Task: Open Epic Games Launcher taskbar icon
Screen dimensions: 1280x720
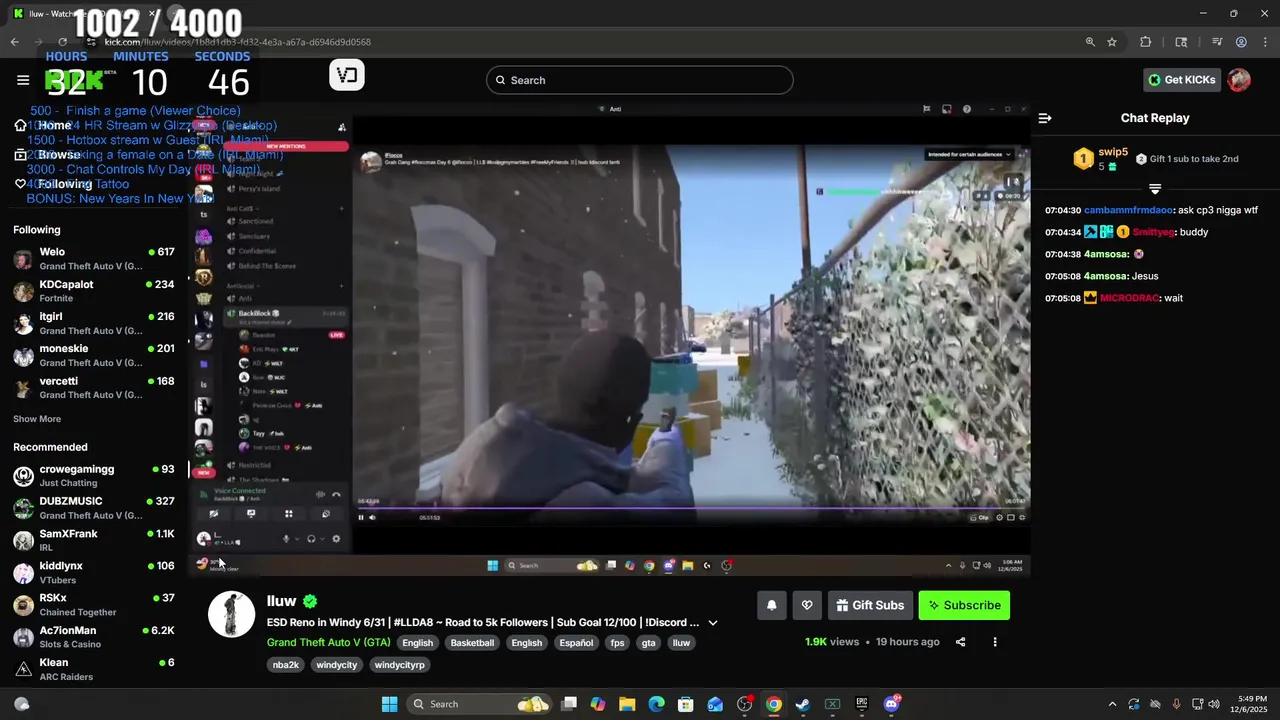Action: coord(862,704)
